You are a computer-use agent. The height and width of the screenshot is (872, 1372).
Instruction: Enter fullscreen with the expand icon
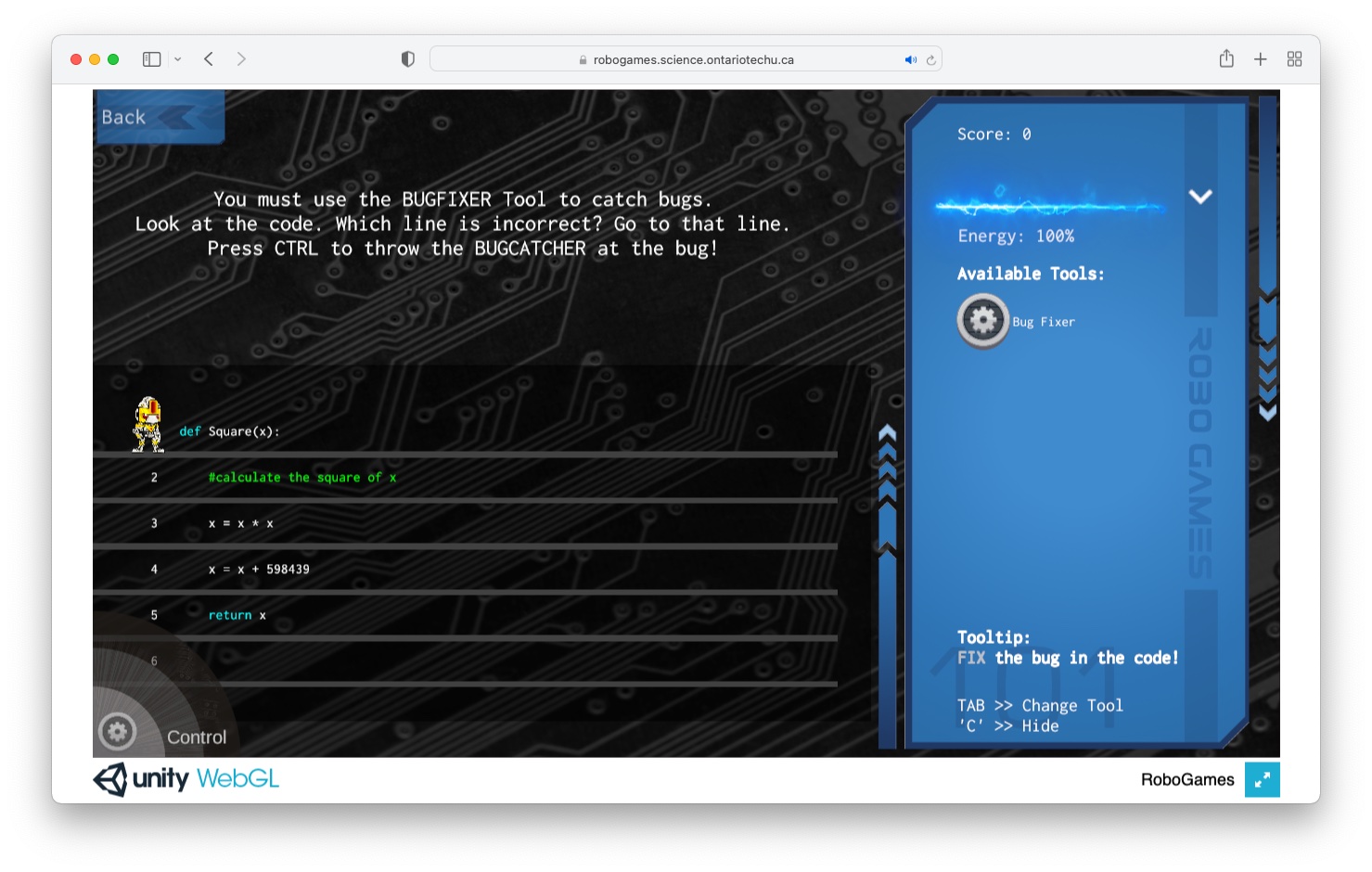point(1262,780)
